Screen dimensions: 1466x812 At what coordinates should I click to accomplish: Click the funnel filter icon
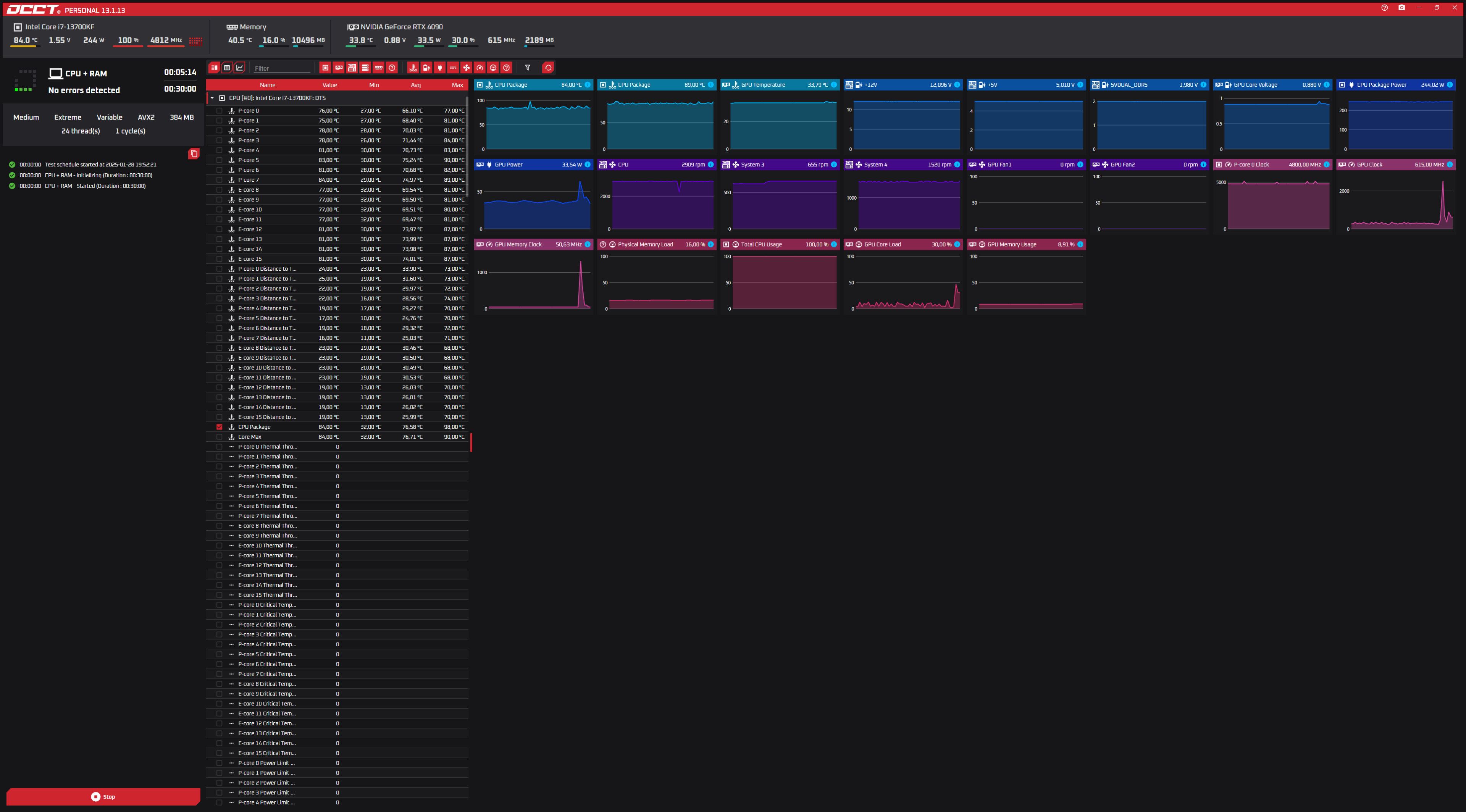point(528,68)
